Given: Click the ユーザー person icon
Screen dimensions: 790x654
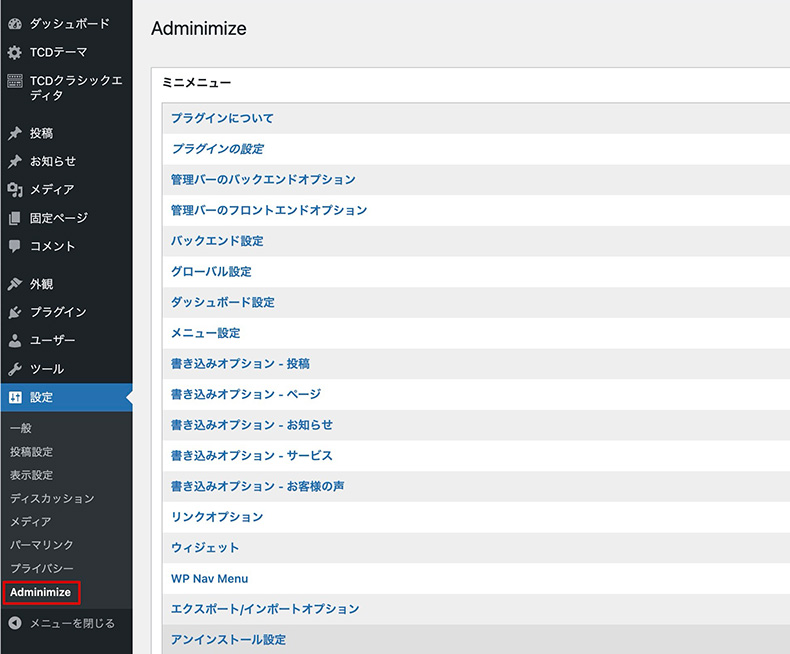Looking at the screenshot, I should (x=14, y=341).
